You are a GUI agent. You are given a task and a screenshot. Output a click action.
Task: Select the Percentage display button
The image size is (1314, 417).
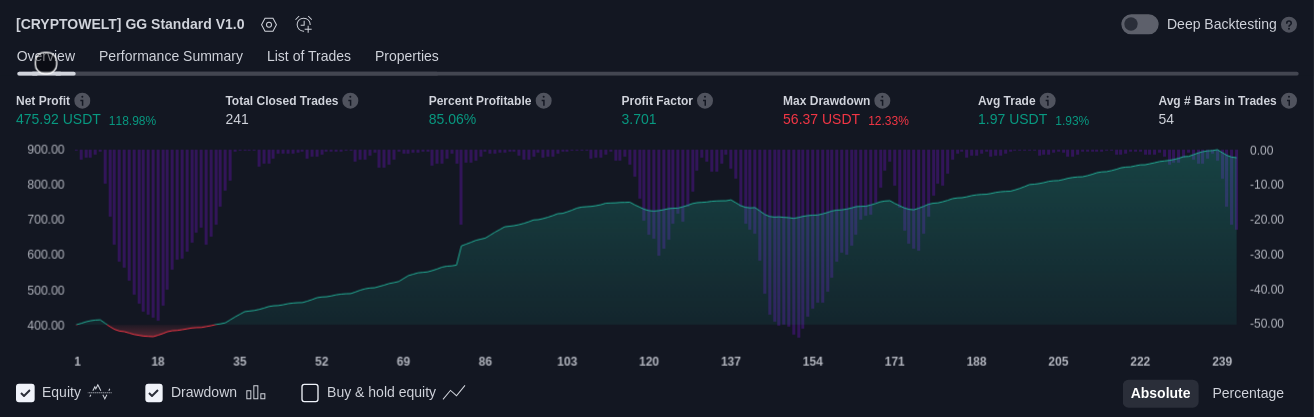tap(1247, 393)
